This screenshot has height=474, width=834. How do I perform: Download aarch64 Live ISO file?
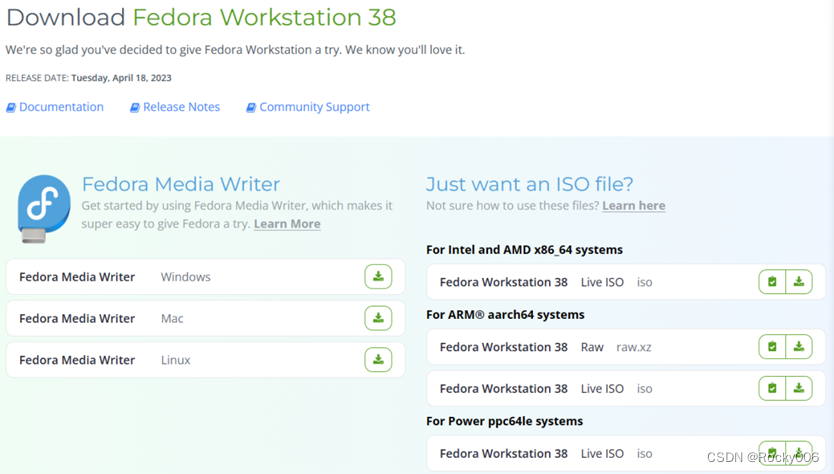coord(799,388)
